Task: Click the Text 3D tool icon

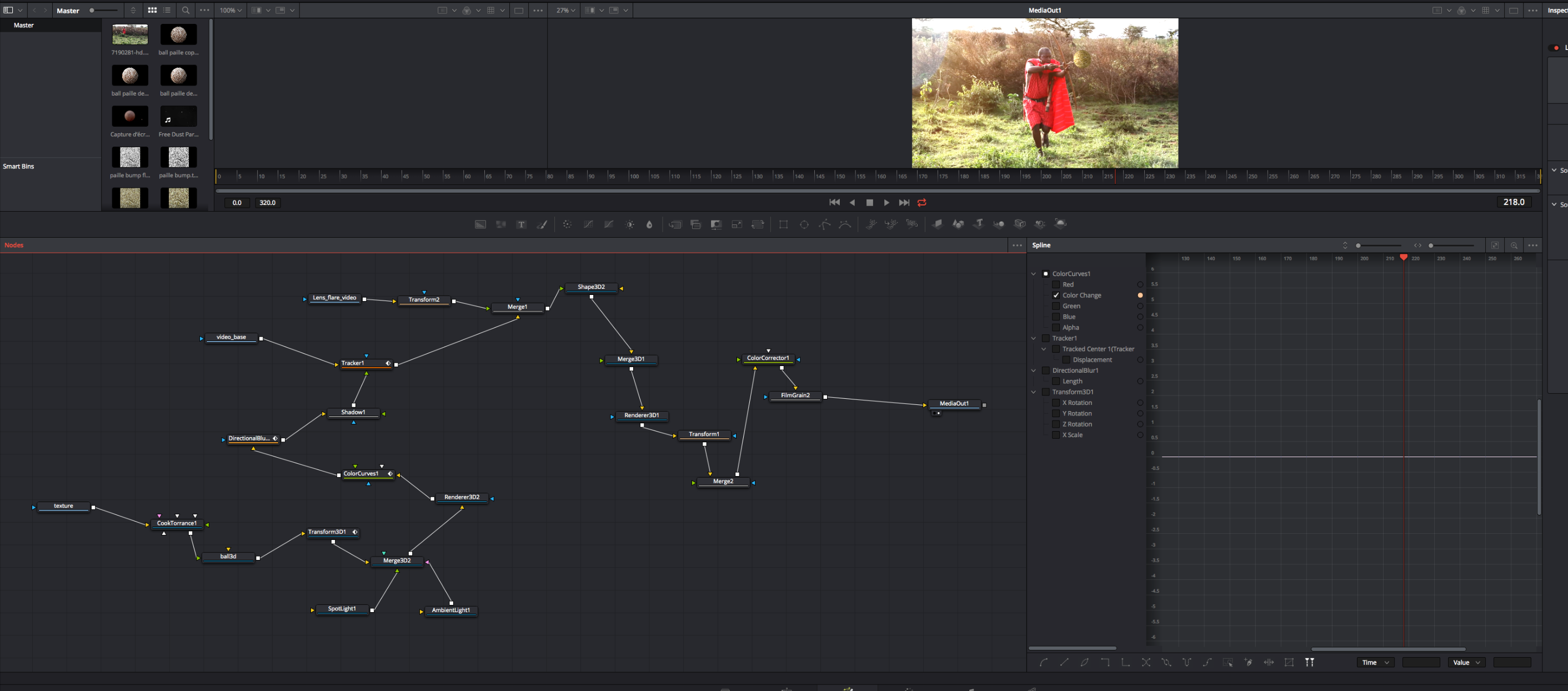Action: [x=978, y=224]
